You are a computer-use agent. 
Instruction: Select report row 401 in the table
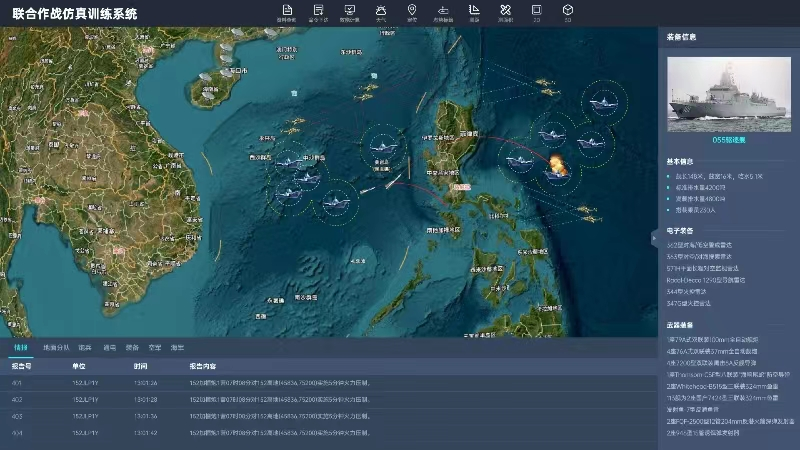(200, 381)
